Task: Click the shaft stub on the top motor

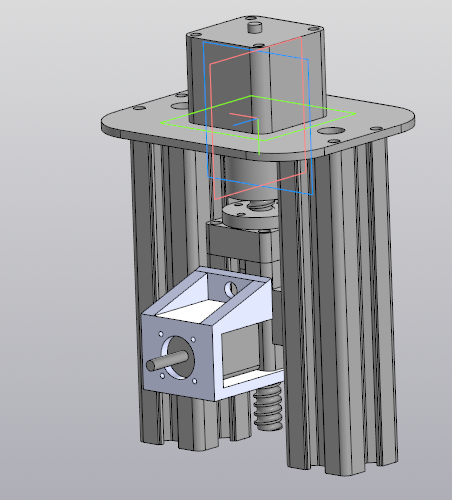Action: [x=255, y=27]
